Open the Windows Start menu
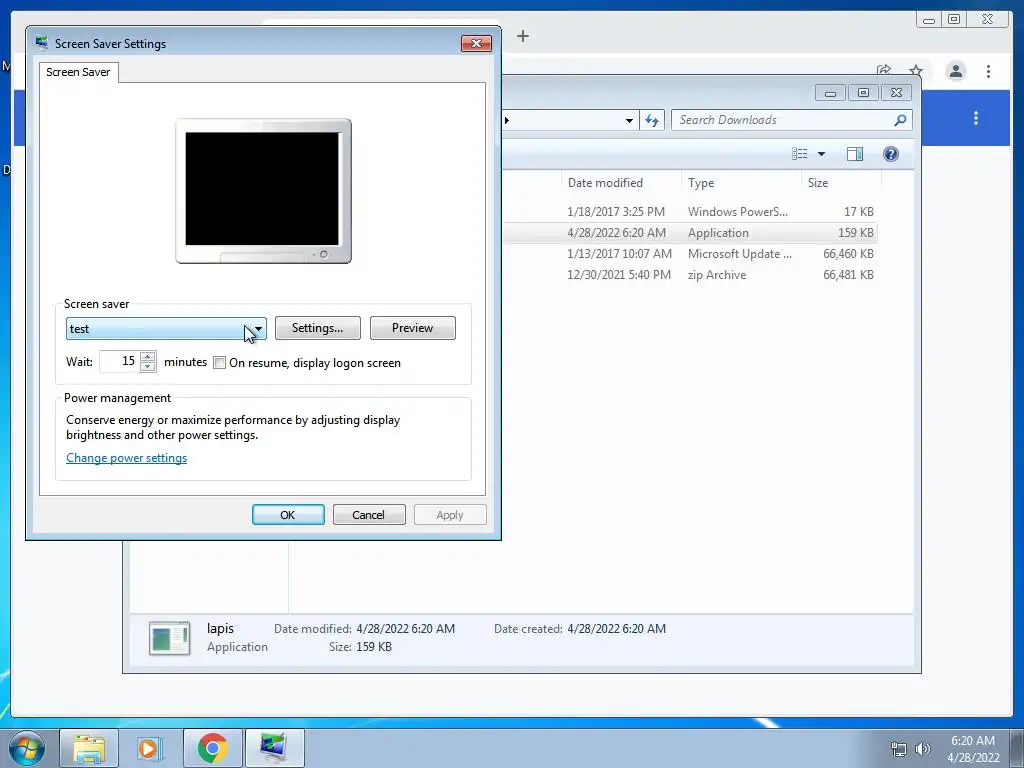This screenshot has height=768, width=1024. (x=27, y=748)
